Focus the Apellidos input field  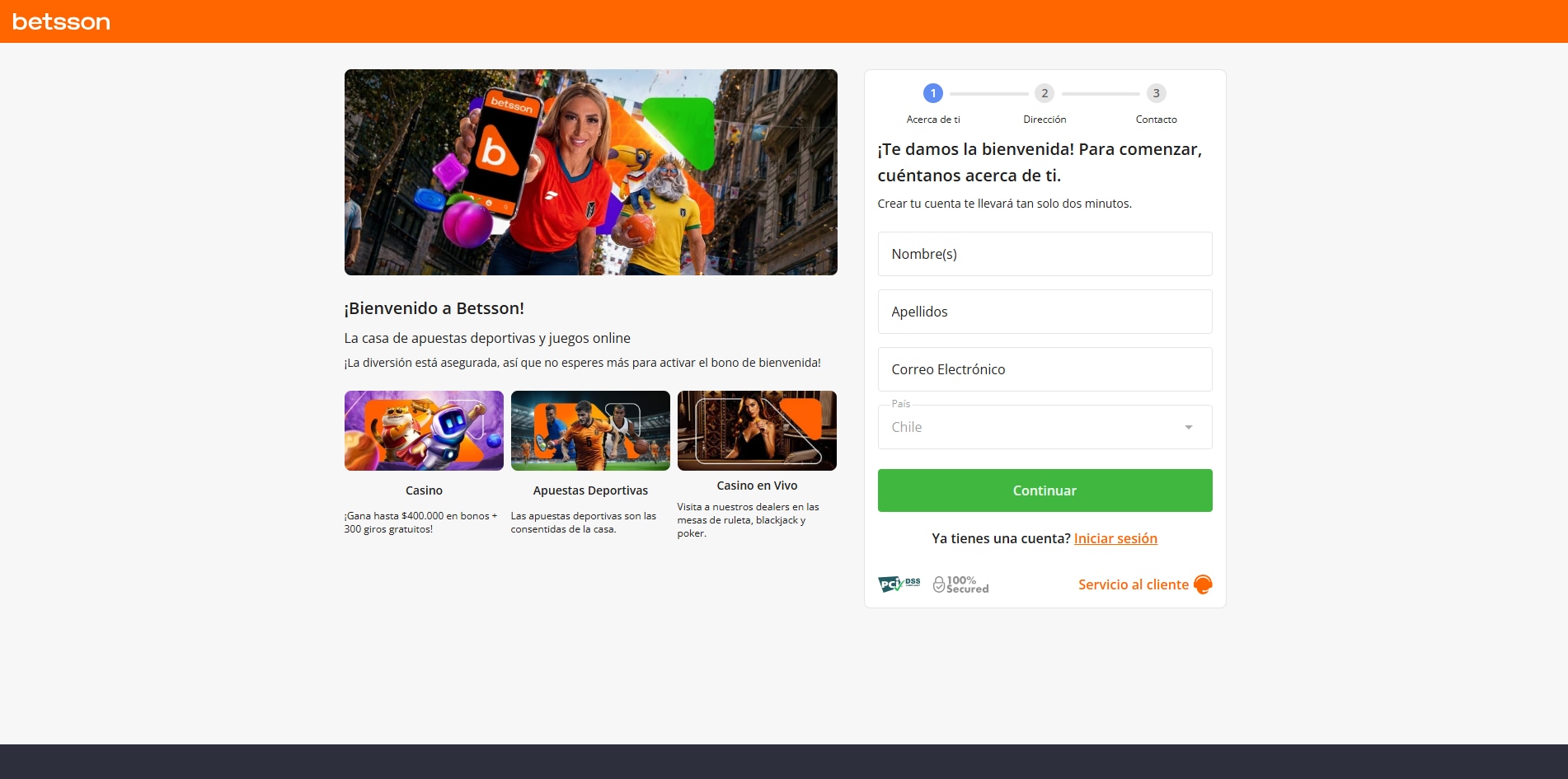1045,312
